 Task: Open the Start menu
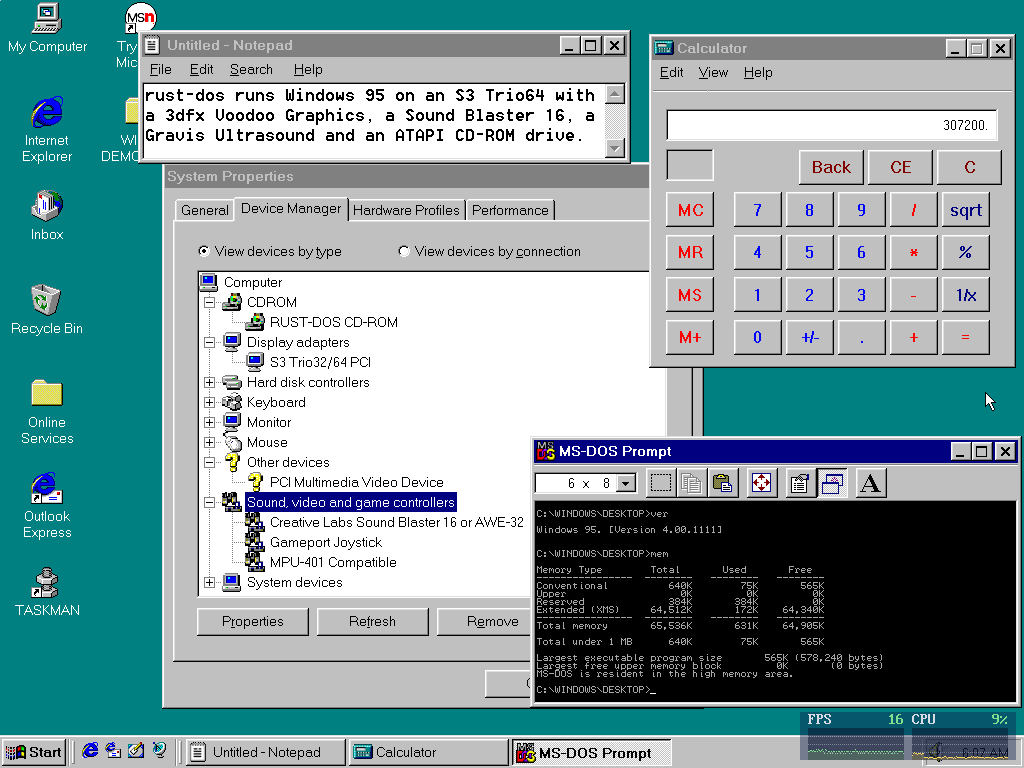pyautogui.click(x=34, y=752)
